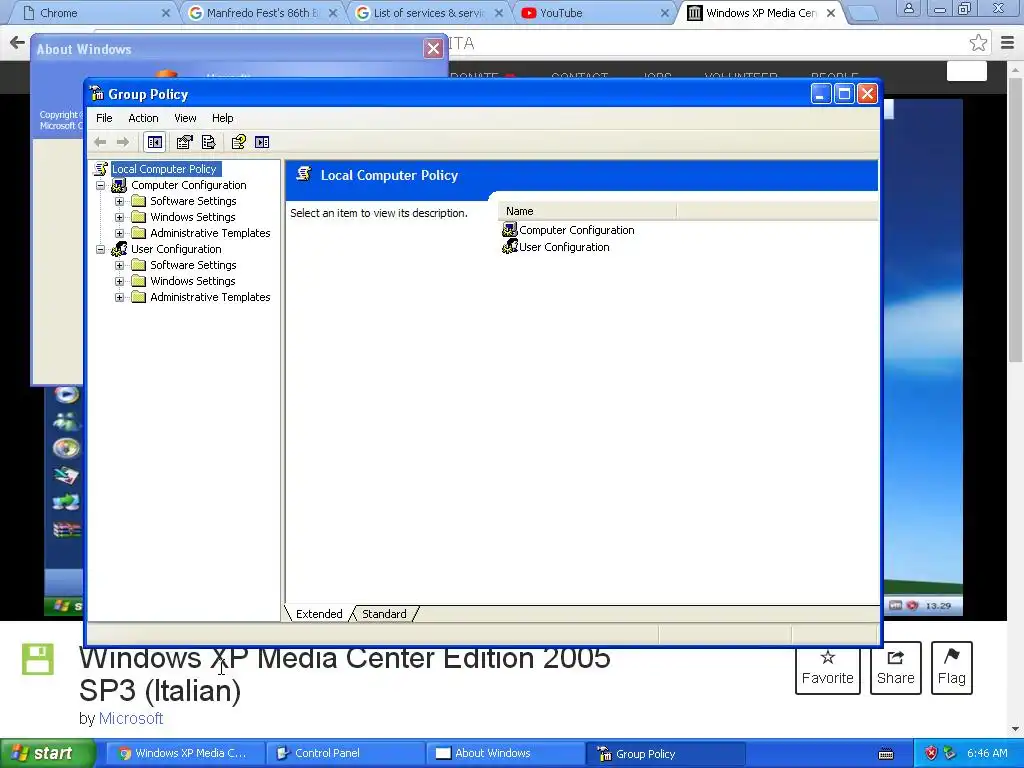Collapse the Computer Configuration tree node
1024x768 pixels.
[x=101, y=185]
